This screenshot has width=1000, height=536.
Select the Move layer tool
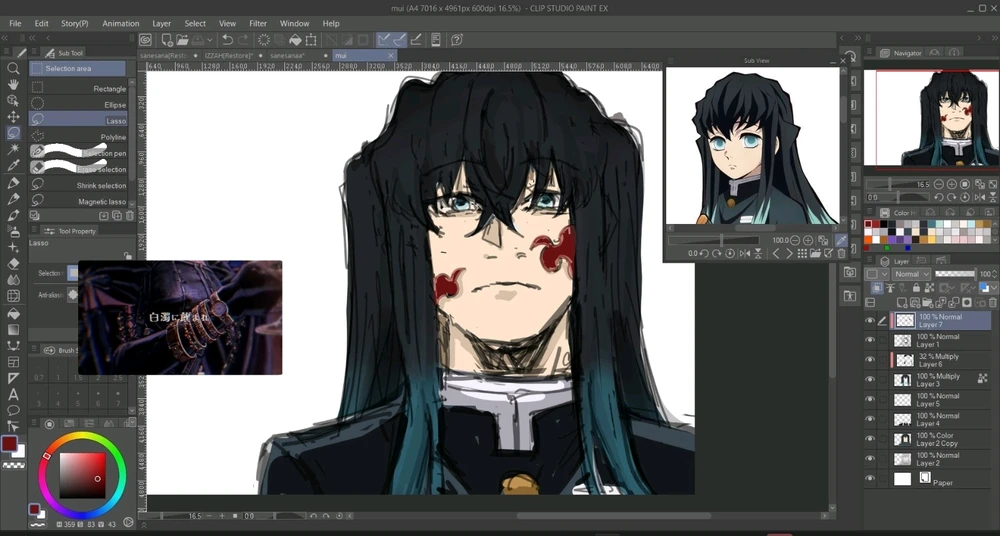tap(13, 117)
